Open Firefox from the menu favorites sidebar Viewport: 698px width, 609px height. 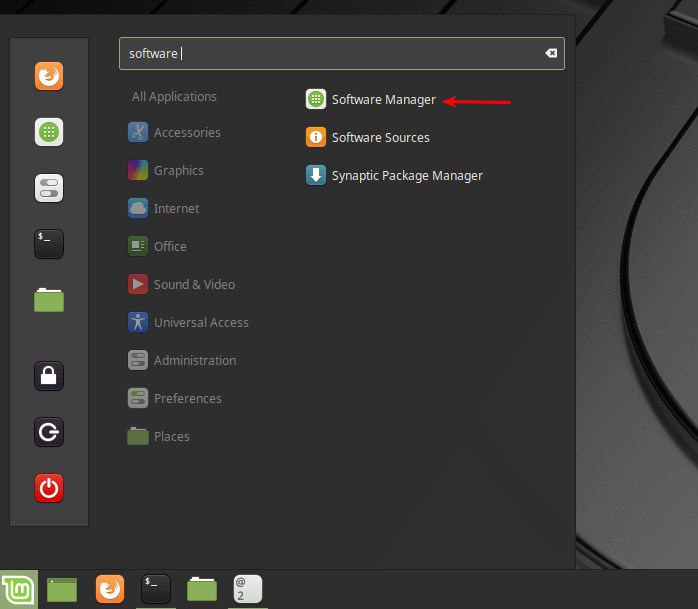click(x=49, y=77)
